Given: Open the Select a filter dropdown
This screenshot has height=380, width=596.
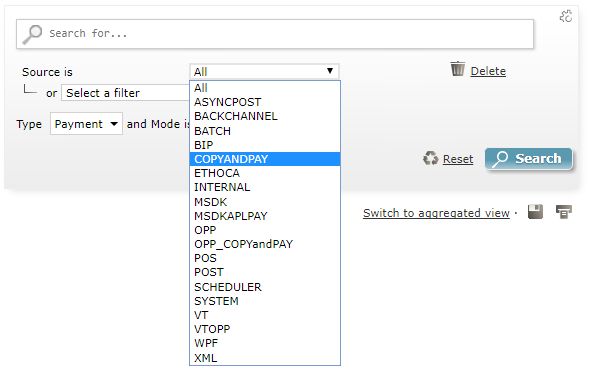Looking at the screenshot, I should pyautogui.click(x=126, y=93).
